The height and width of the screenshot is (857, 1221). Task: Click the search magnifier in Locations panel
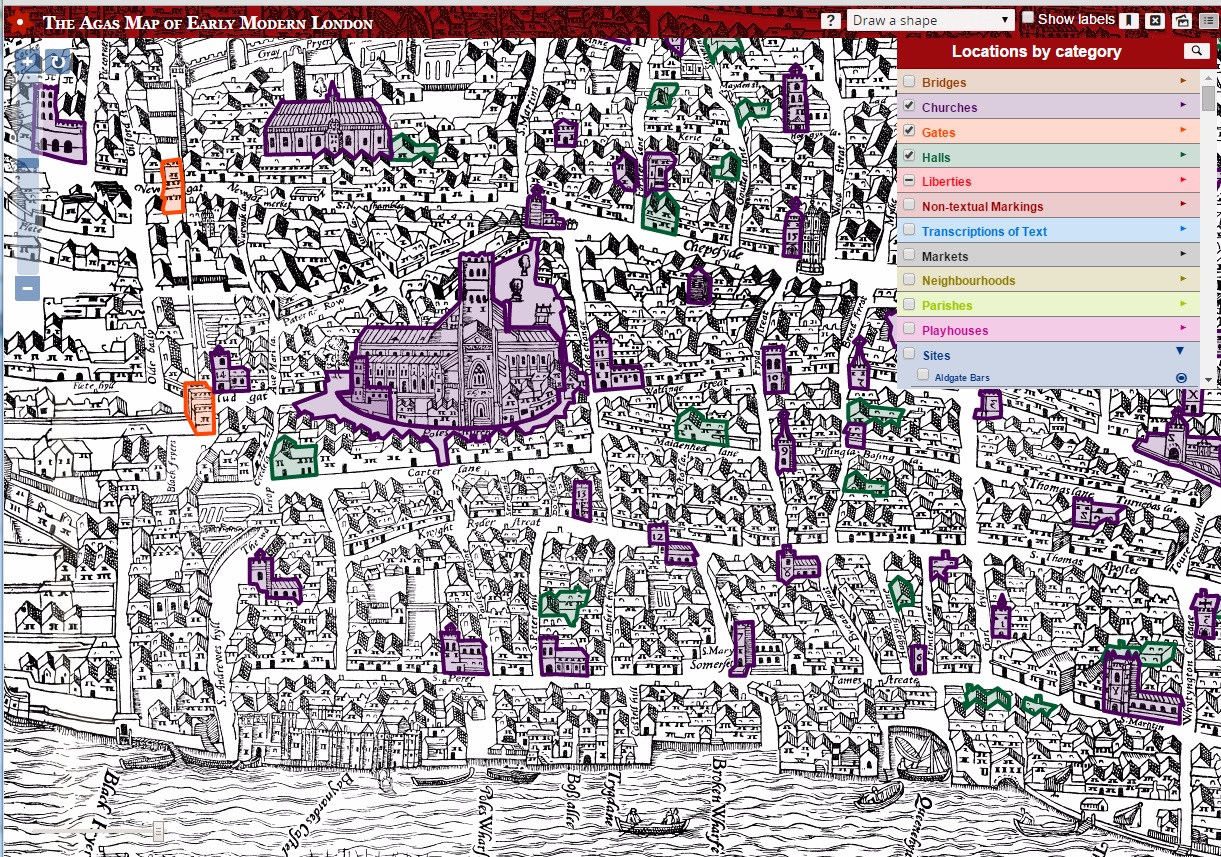pyautogui.click(x=1196, y=51)
